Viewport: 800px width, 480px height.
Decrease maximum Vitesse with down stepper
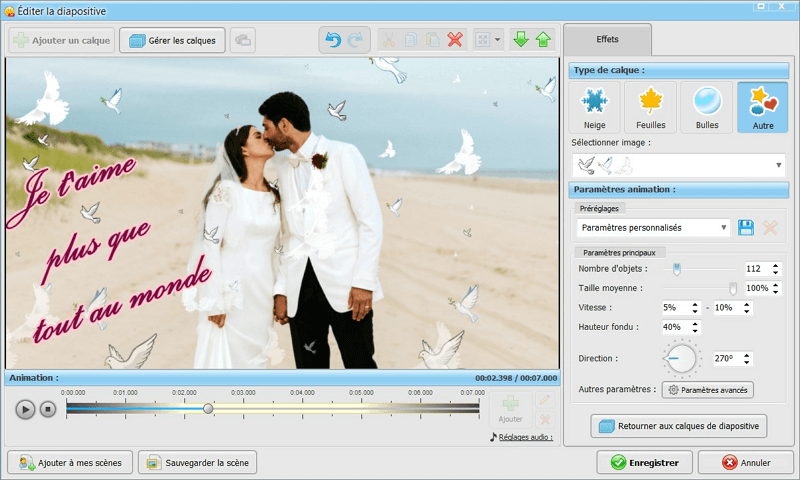[747, 311]
